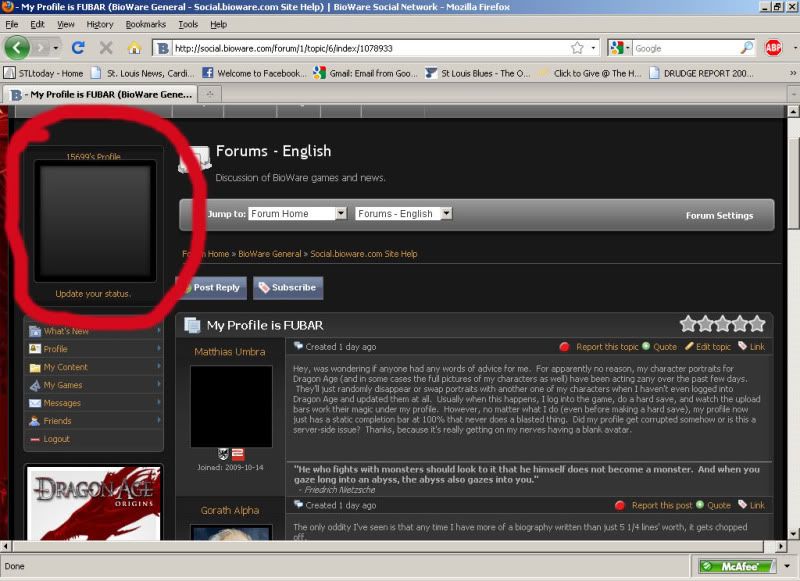Image resolution: width=800 pixels, height=581 pixels.
Task: Click the McAfee status bar badge
Action: pyautogui.click(x=737, y=566)
